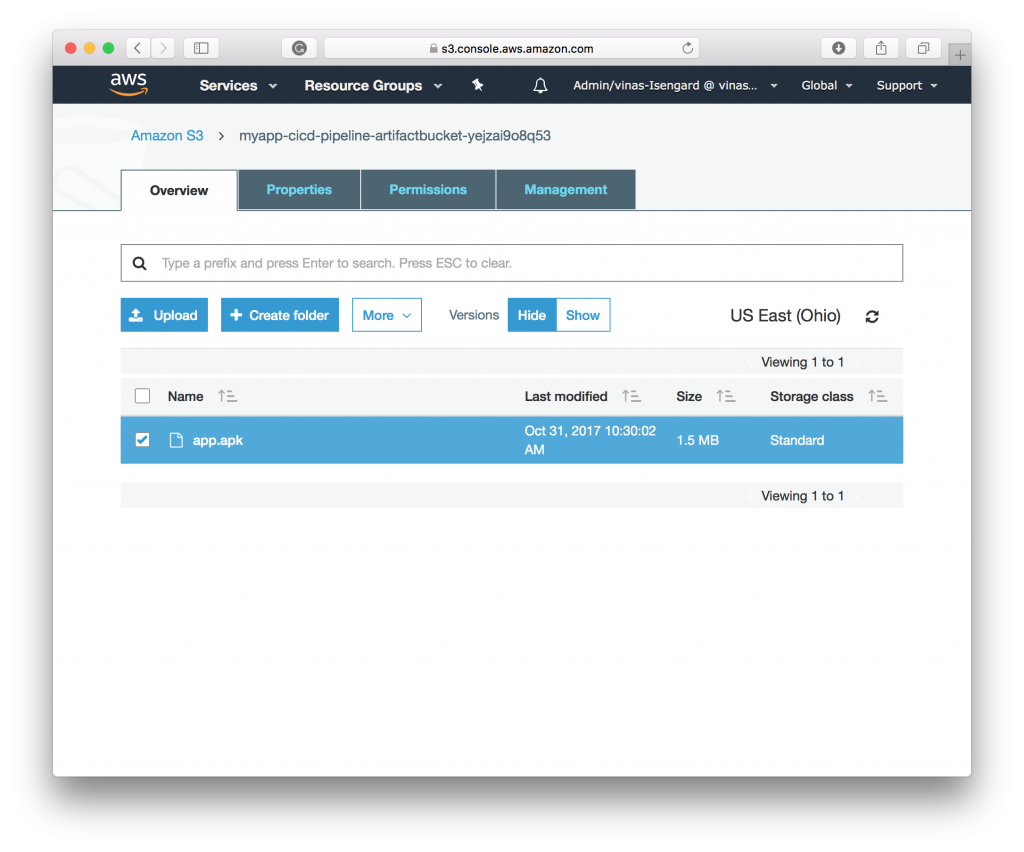
Task: Open the Safari share button
Action: tap(881, 48)
